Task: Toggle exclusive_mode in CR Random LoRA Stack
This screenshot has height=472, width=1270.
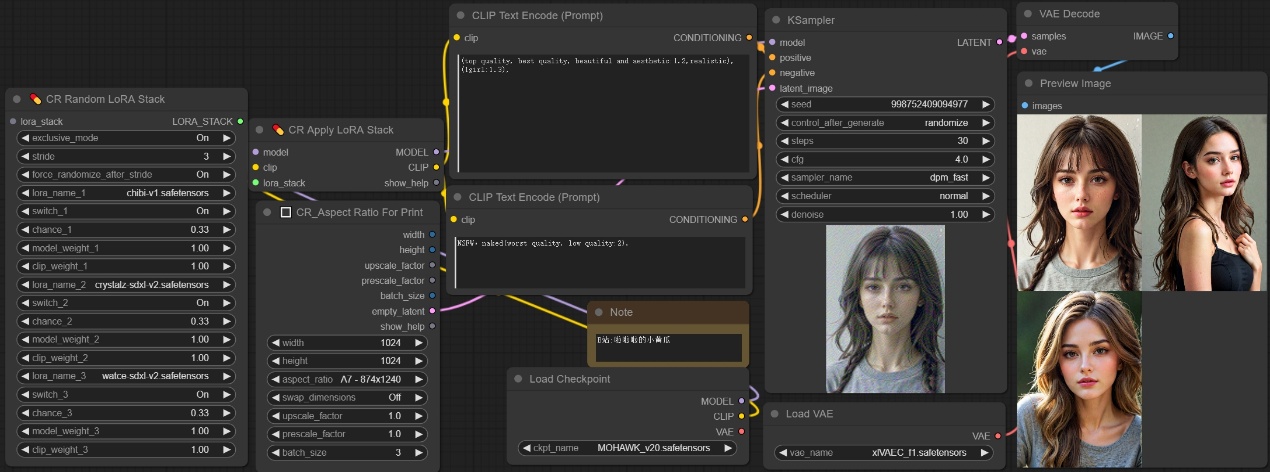Action: pyautogui.click(x=126, y=138)
